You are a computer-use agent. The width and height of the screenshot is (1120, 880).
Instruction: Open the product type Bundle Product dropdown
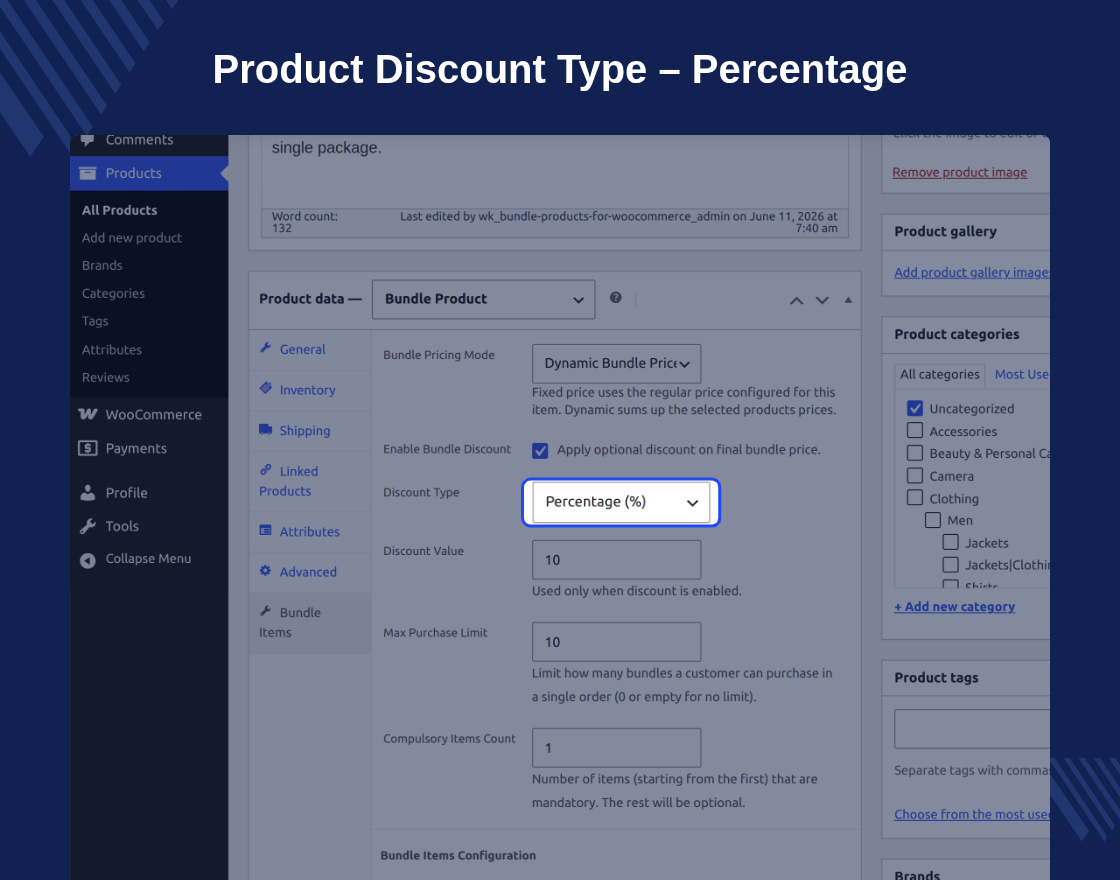(x=484, y=299)
